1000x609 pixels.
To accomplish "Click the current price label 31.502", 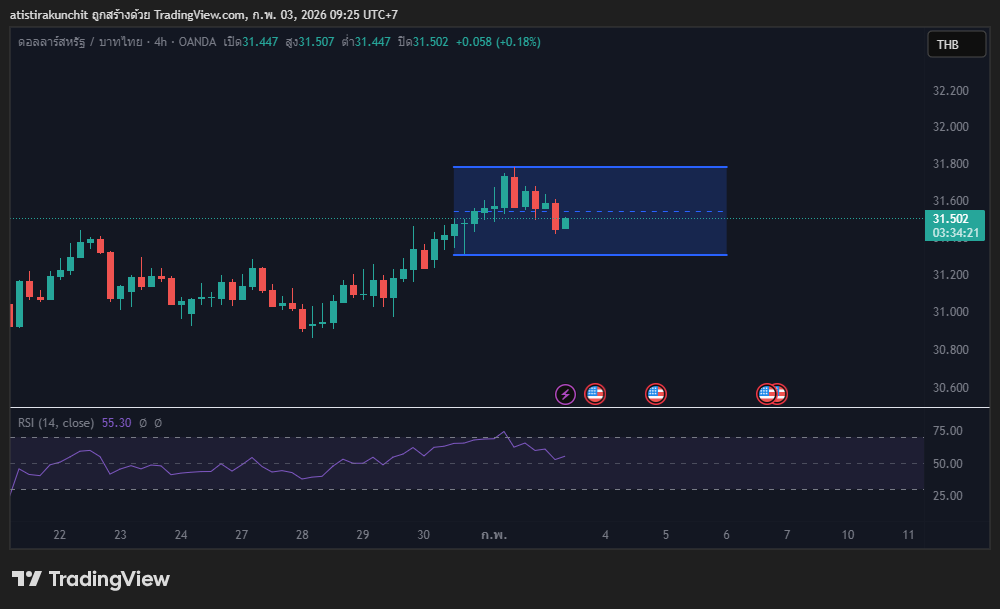I will click(x=950, y=219).
